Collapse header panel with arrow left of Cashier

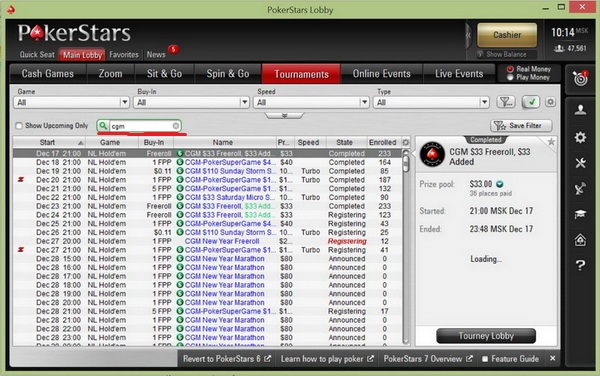coord(468,35)
